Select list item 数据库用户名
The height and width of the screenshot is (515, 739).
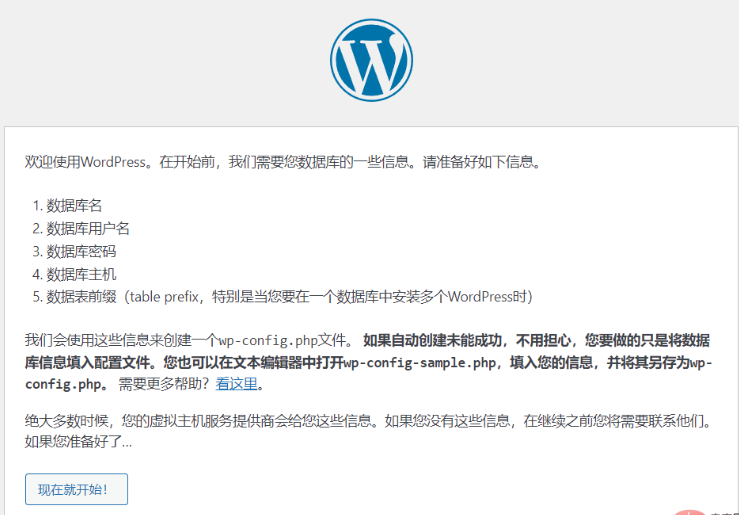click(88, 229)
